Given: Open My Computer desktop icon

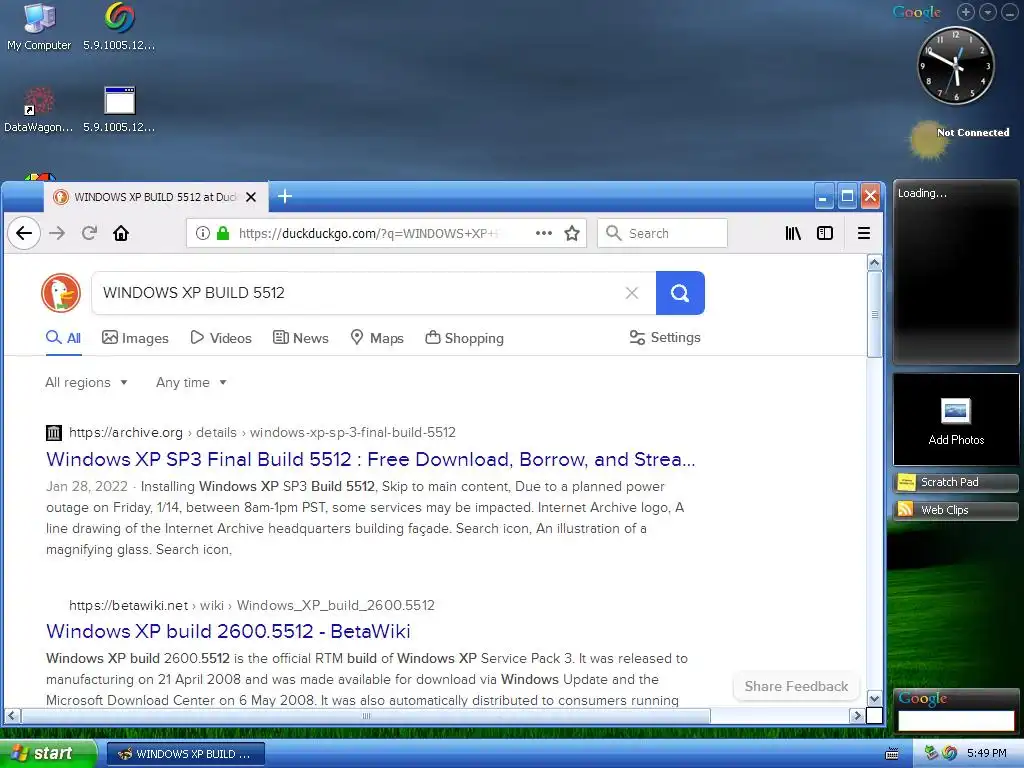Looking at the screenshot, I should [x=39, y=27].
